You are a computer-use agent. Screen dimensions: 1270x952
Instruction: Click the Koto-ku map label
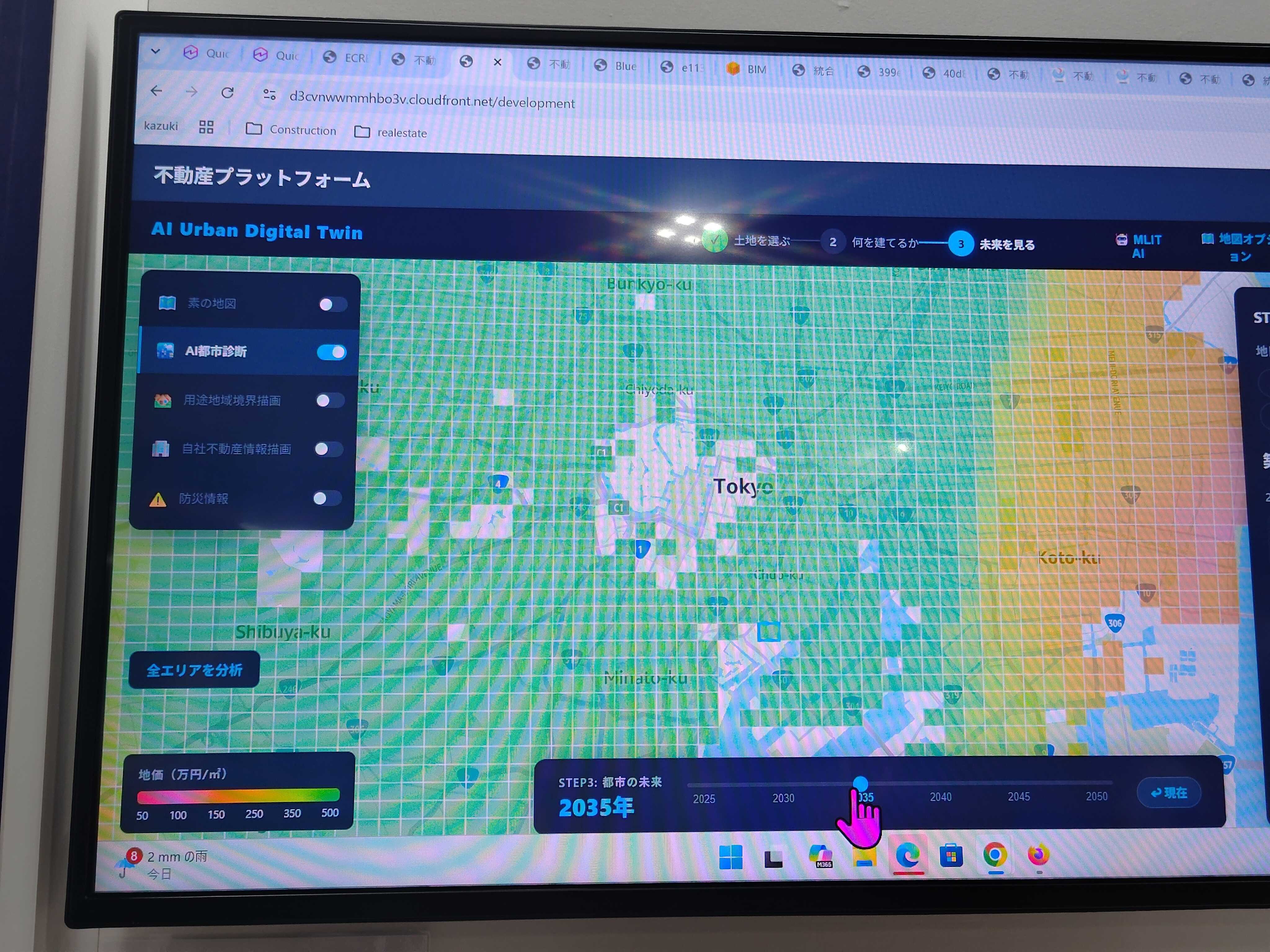click(1070, 557)
